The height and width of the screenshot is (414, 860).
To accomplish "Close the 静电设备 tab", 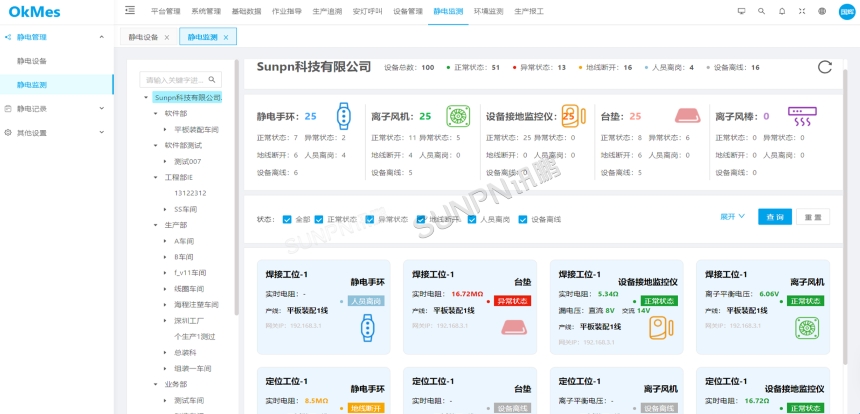I will pos(167,37).
